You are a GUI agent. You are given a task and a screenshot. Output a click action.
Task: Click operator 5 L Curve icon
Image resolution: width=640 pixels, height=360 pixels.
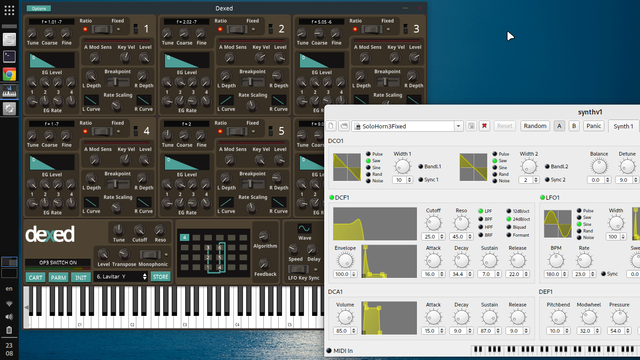point(226,202)
